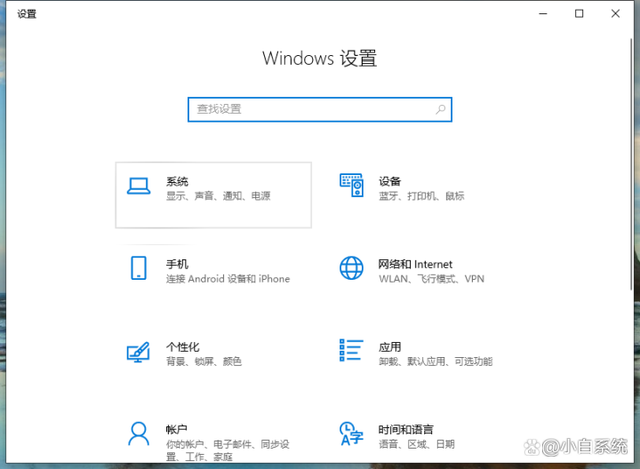Select the 手机 category title text
The height and width of the screenshot is (469, 640).
(x=177, y=263)
